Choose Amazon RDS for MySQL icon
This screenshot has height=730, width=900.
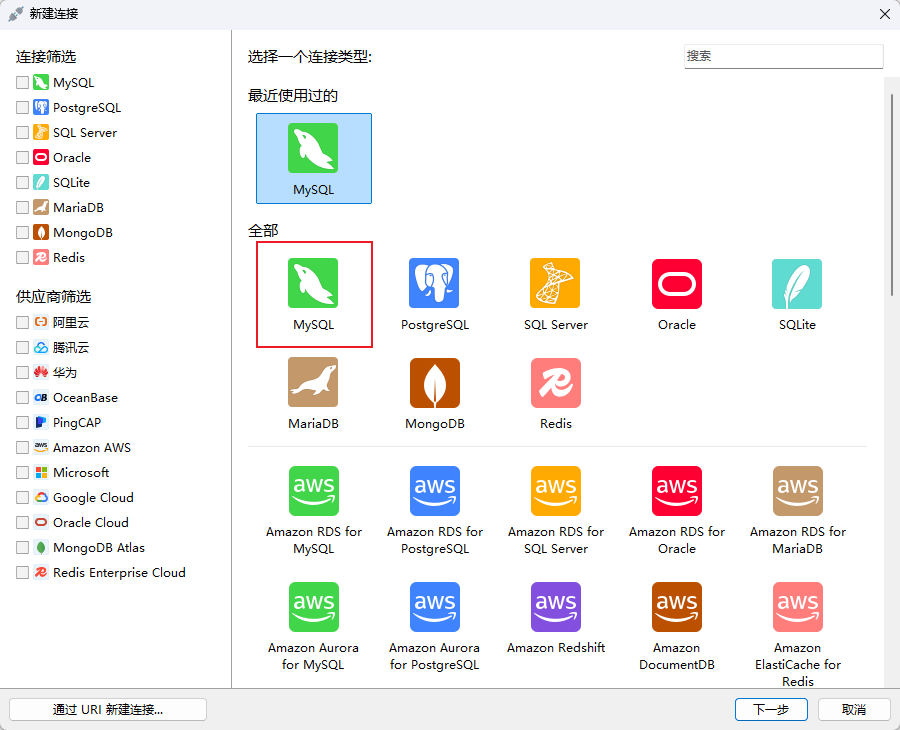[x=313, y=491]
